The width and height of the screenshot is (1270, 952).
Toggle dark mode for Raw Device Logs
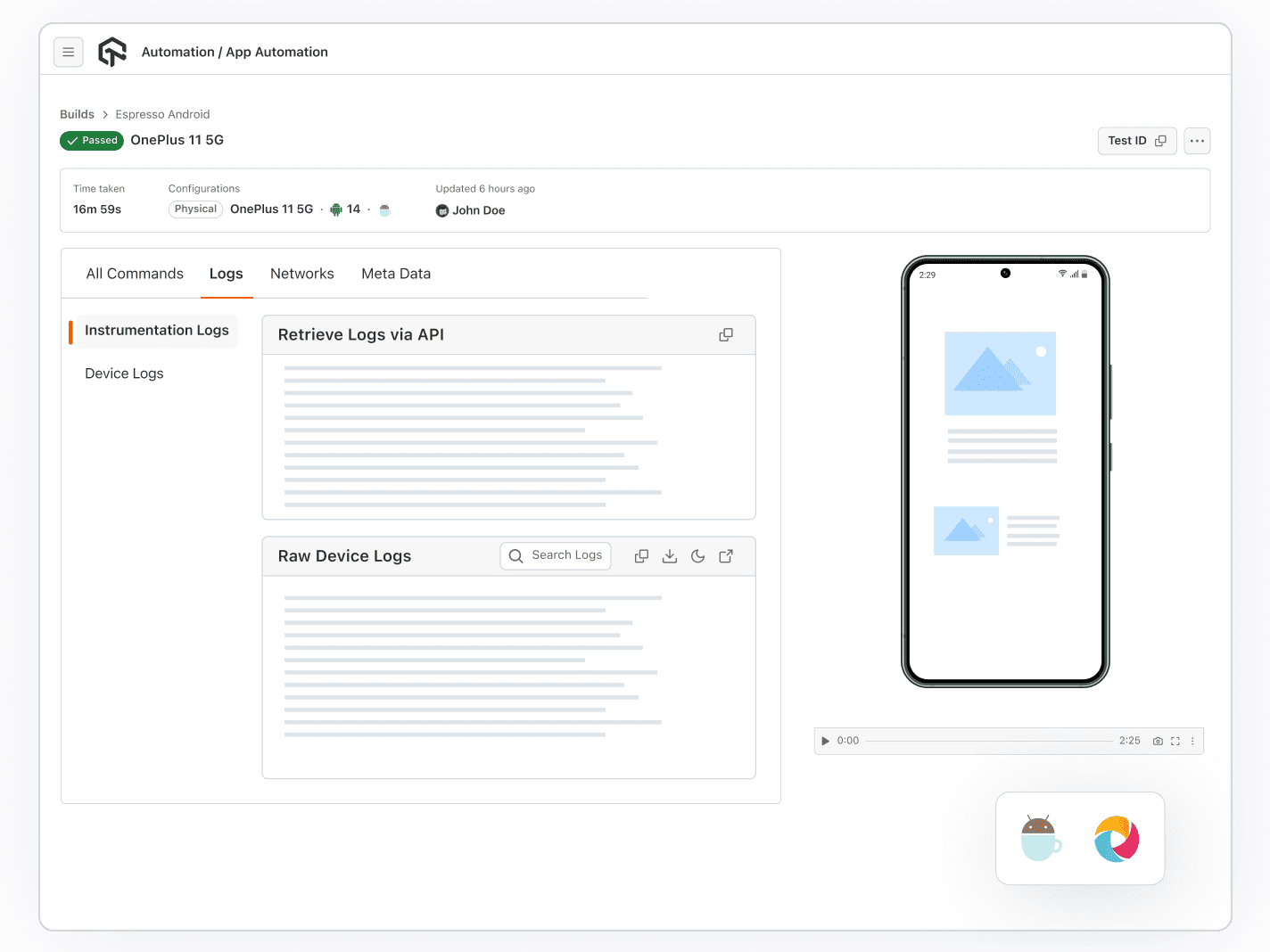pyautogui.click(x=698, y=555)
